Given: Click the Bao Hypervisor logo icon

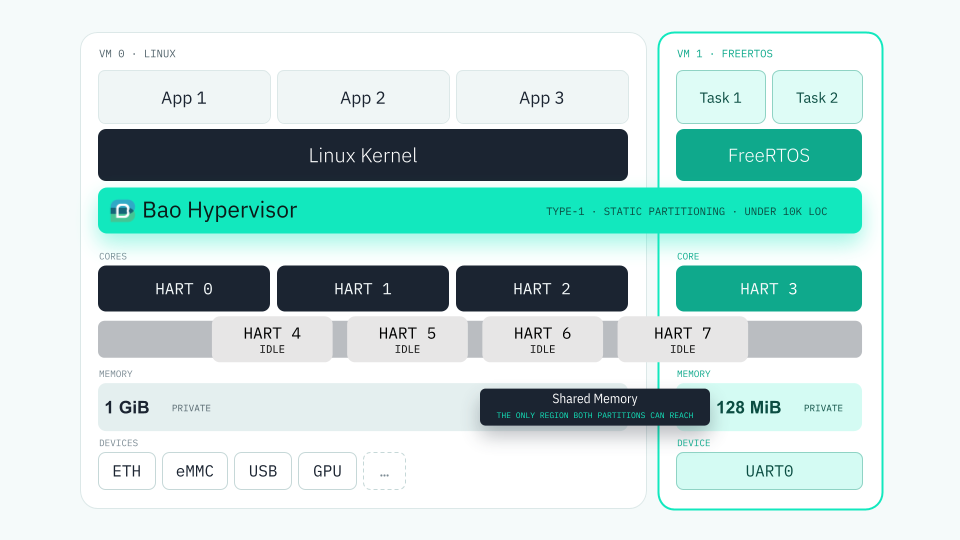Looking at the screenshot, I should (122, 211).
